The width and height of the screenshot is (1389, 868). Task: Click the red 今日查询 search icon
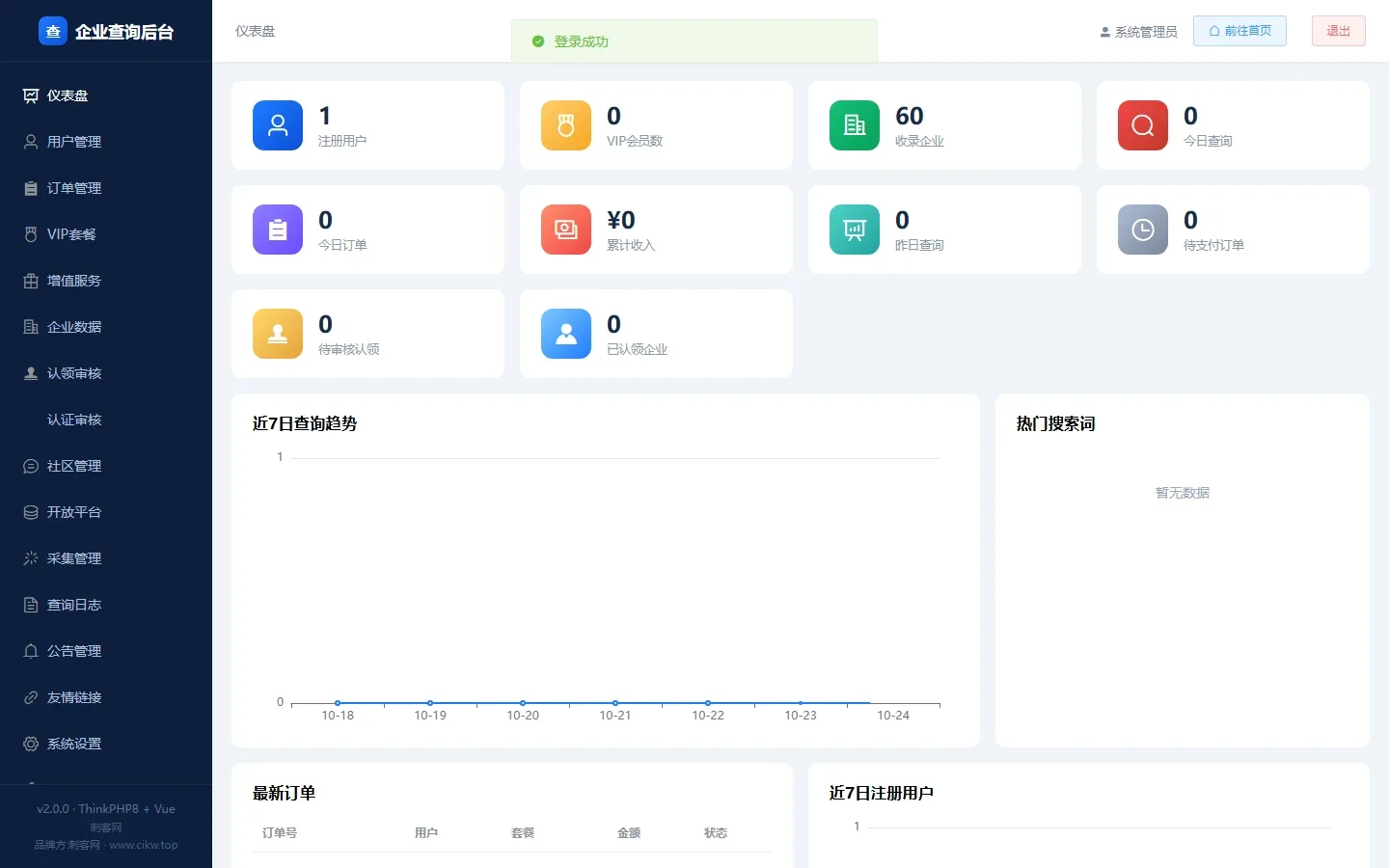1143,125
